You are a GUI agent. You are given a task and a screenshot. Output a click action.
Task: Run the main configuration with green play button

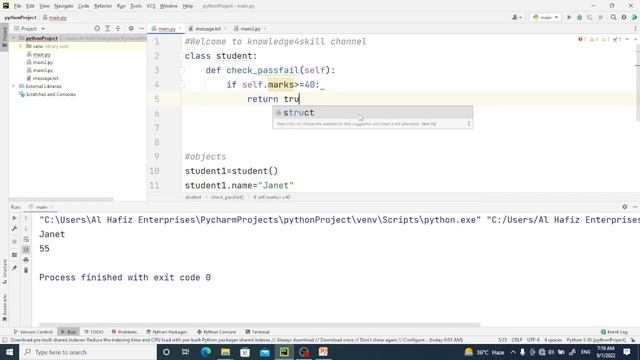click(x=569, y=18)
